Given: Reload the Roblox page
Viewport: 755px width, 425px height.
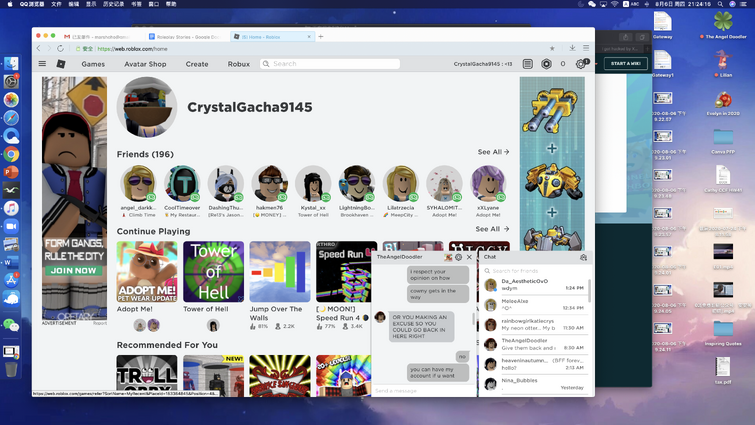Looking at the screenshot, I should coord(60,48).
